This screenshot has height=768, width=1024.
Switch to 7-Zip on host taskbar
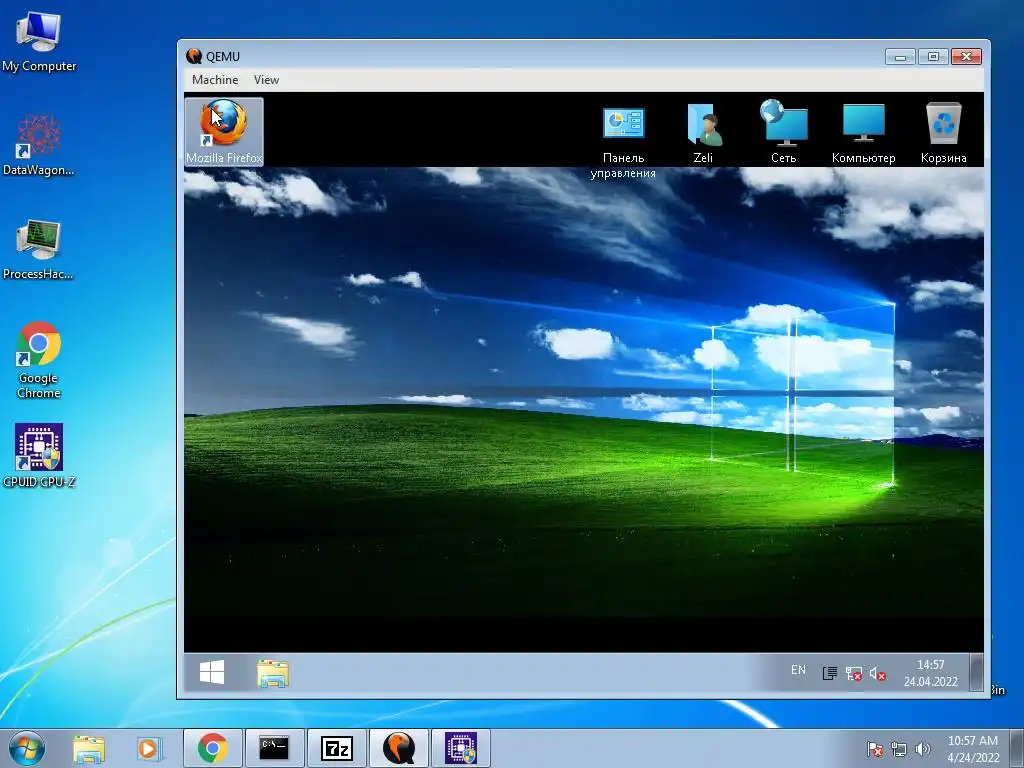(x=336, y=748)
